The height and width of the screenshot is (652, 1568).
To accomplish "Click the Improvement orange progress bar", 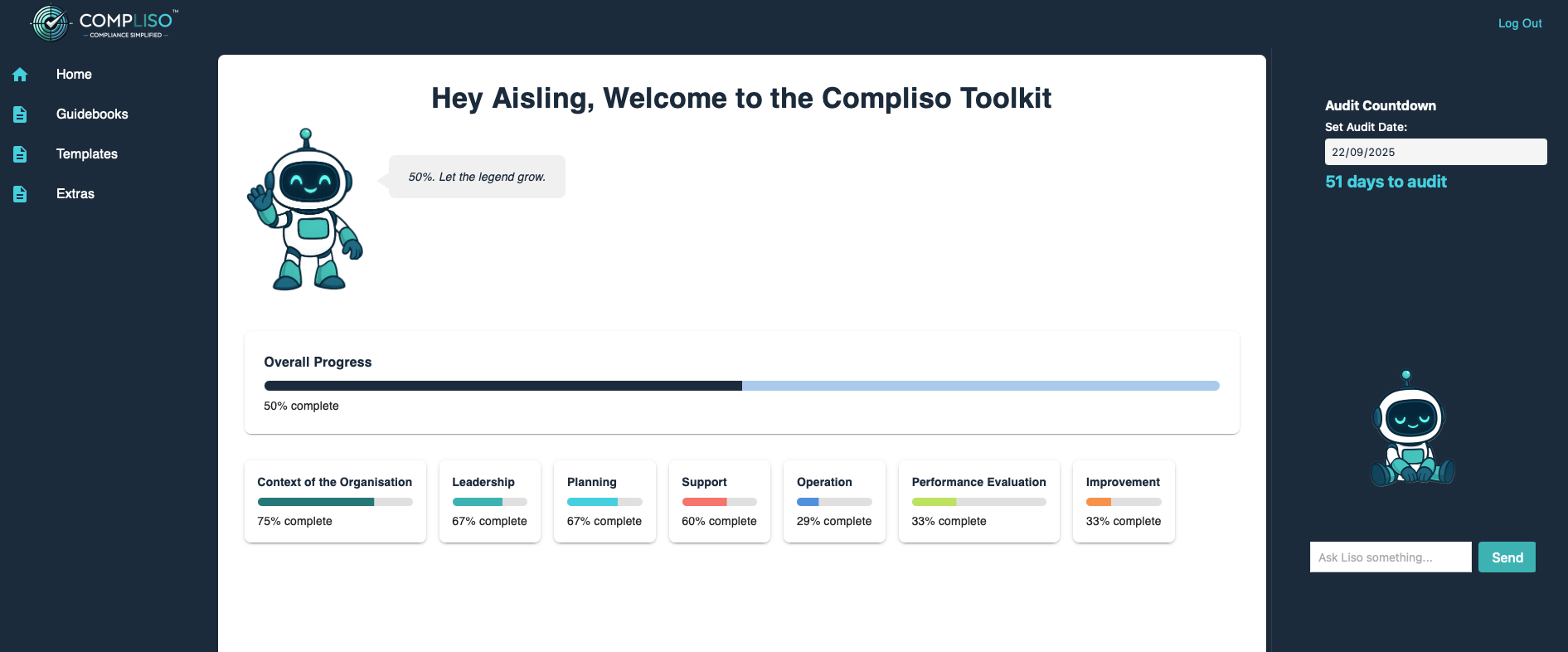I will point(1124,502).
